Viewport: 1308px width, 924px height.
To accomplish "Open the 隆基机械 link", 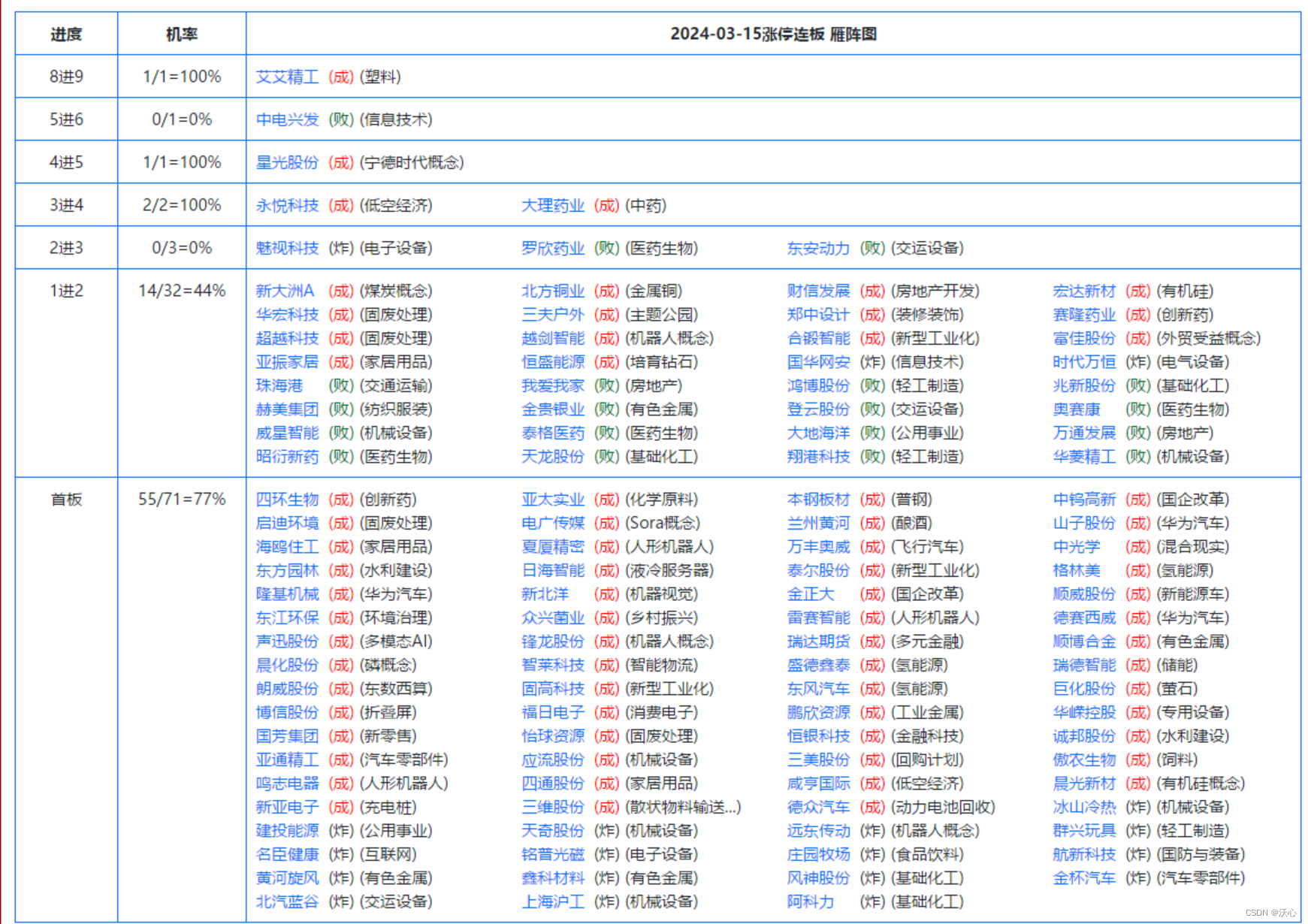I will [287, 594].
